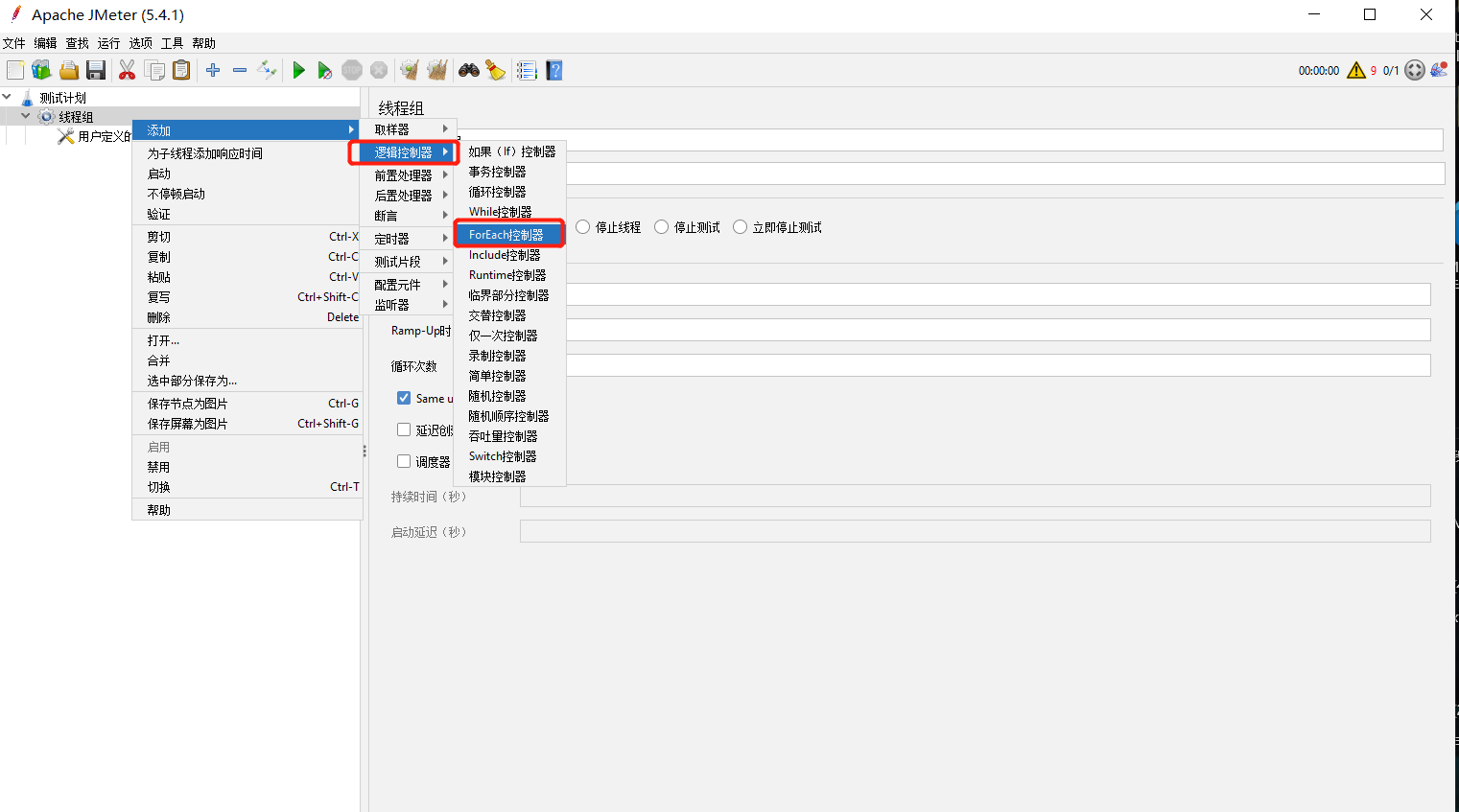Click 保存节点为图片 in context menu
The width and height of the screenshot is (1459, 812).
(x=247, y=404)
